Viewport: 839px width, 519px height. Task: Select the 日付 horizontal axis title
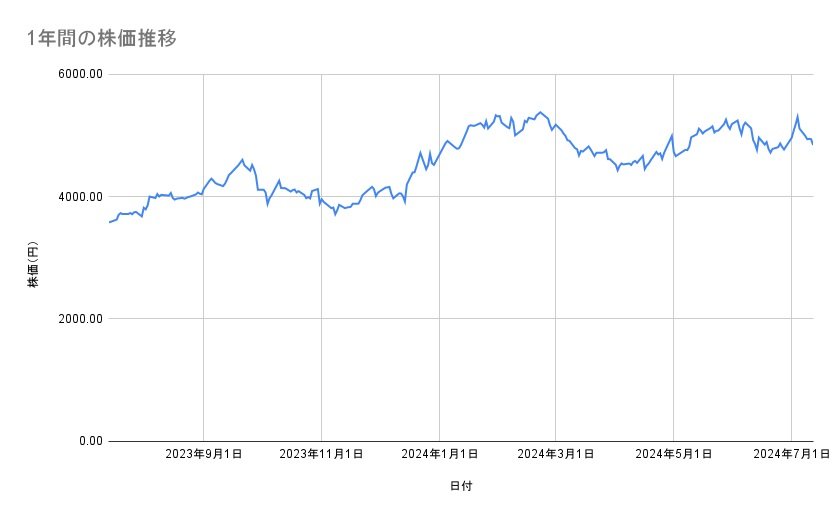[461, 486]
